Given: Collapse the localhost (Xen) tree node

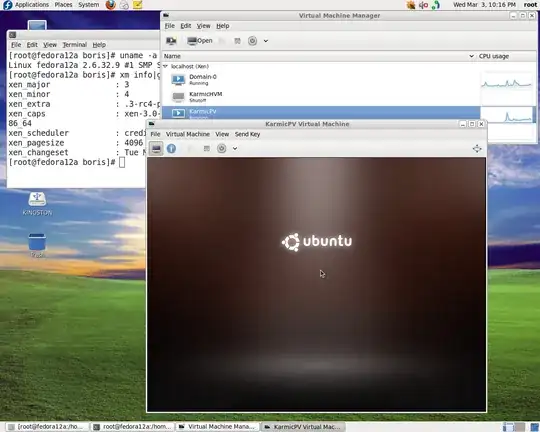Looking at the screenshot, I should (x=166, y=66).
